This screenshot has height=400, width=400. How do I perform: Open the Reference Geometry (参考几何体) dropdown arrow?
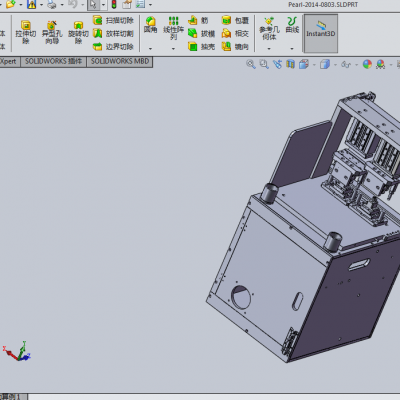[x=269, y=49]
